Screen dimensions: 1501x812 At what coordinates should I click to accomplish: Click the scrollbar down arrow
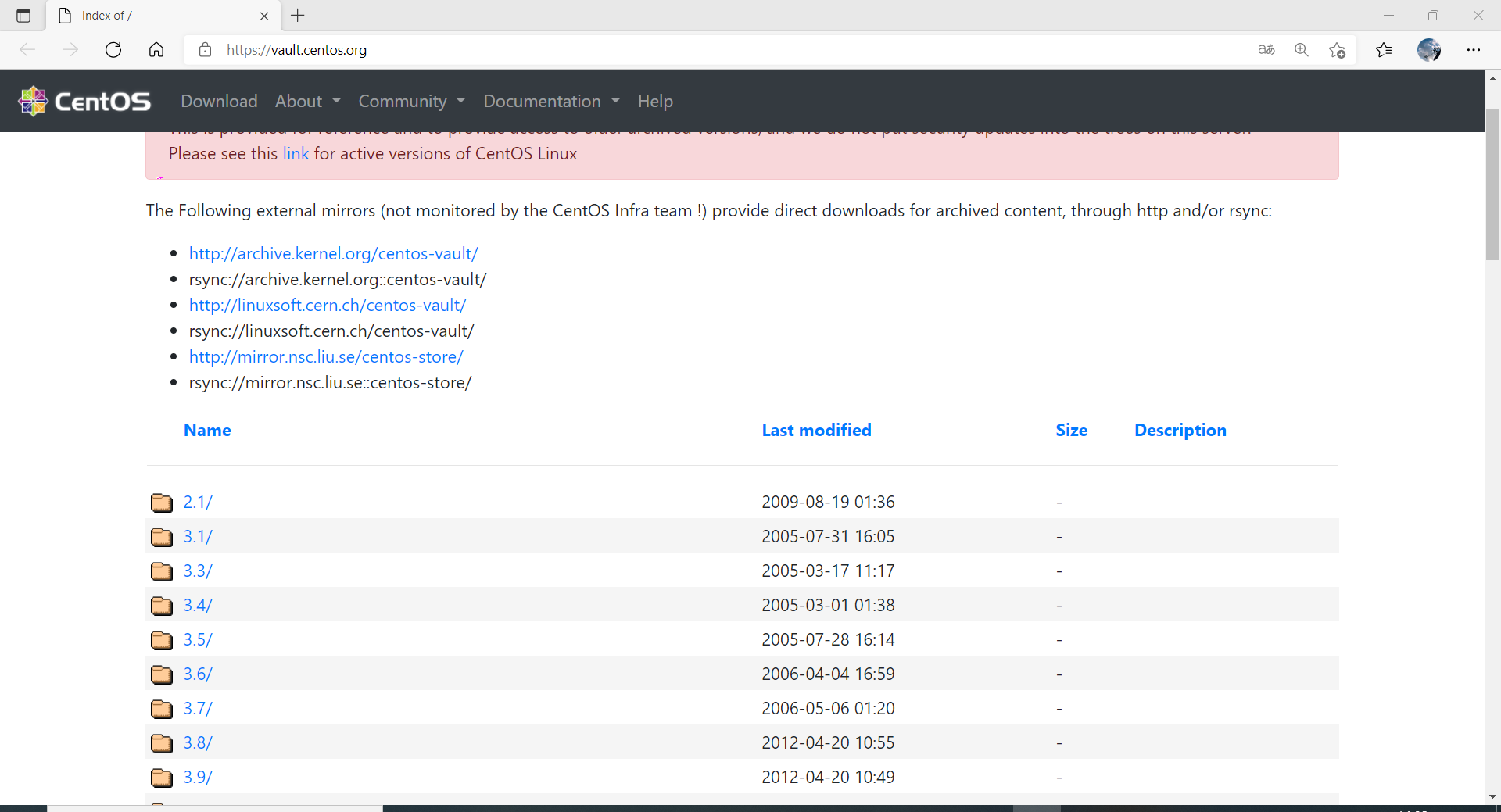(x=1492, y=796)
